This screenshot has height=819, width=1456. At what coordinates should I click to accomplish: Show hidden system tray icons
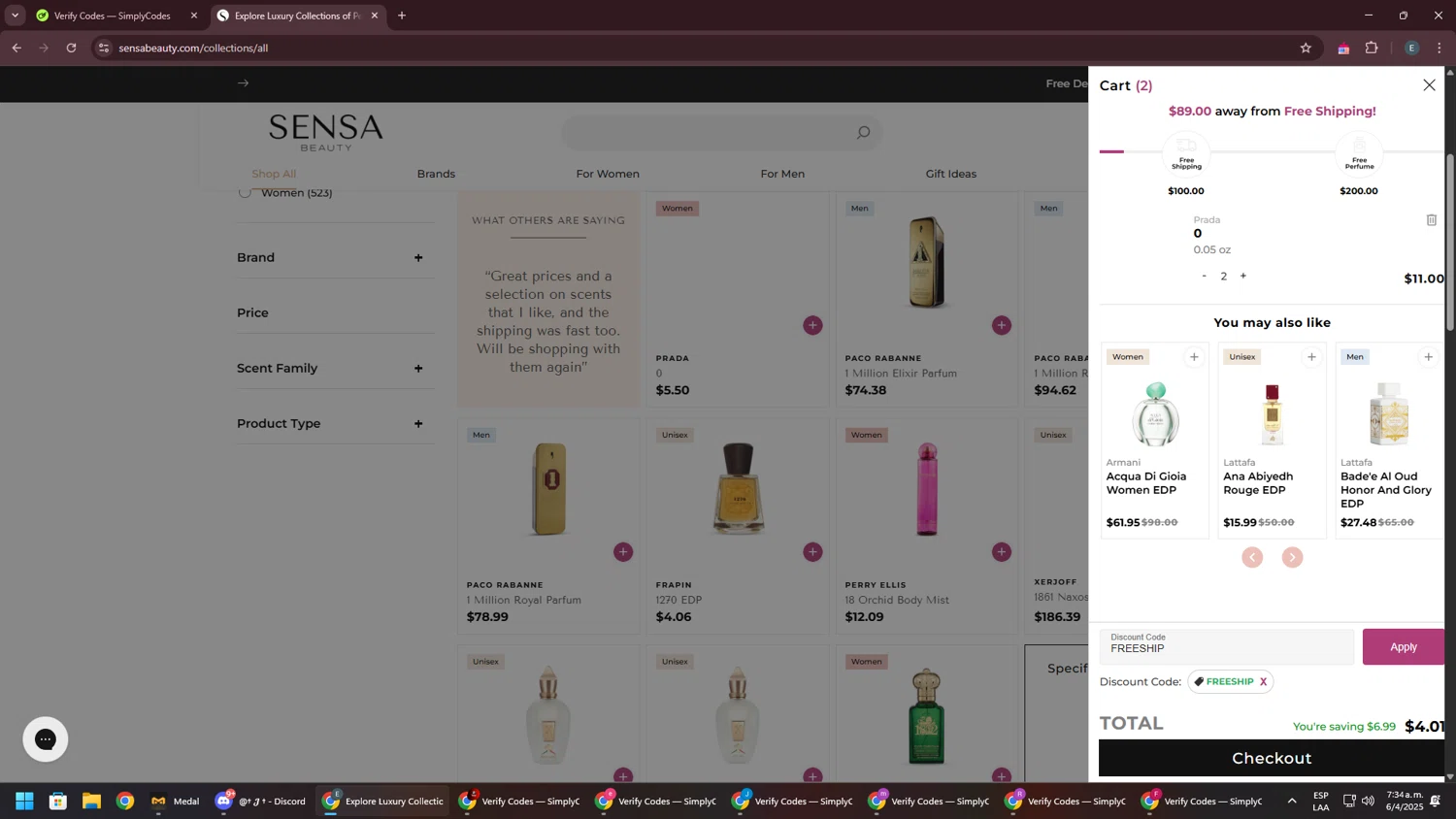[x=1291, y=801]
